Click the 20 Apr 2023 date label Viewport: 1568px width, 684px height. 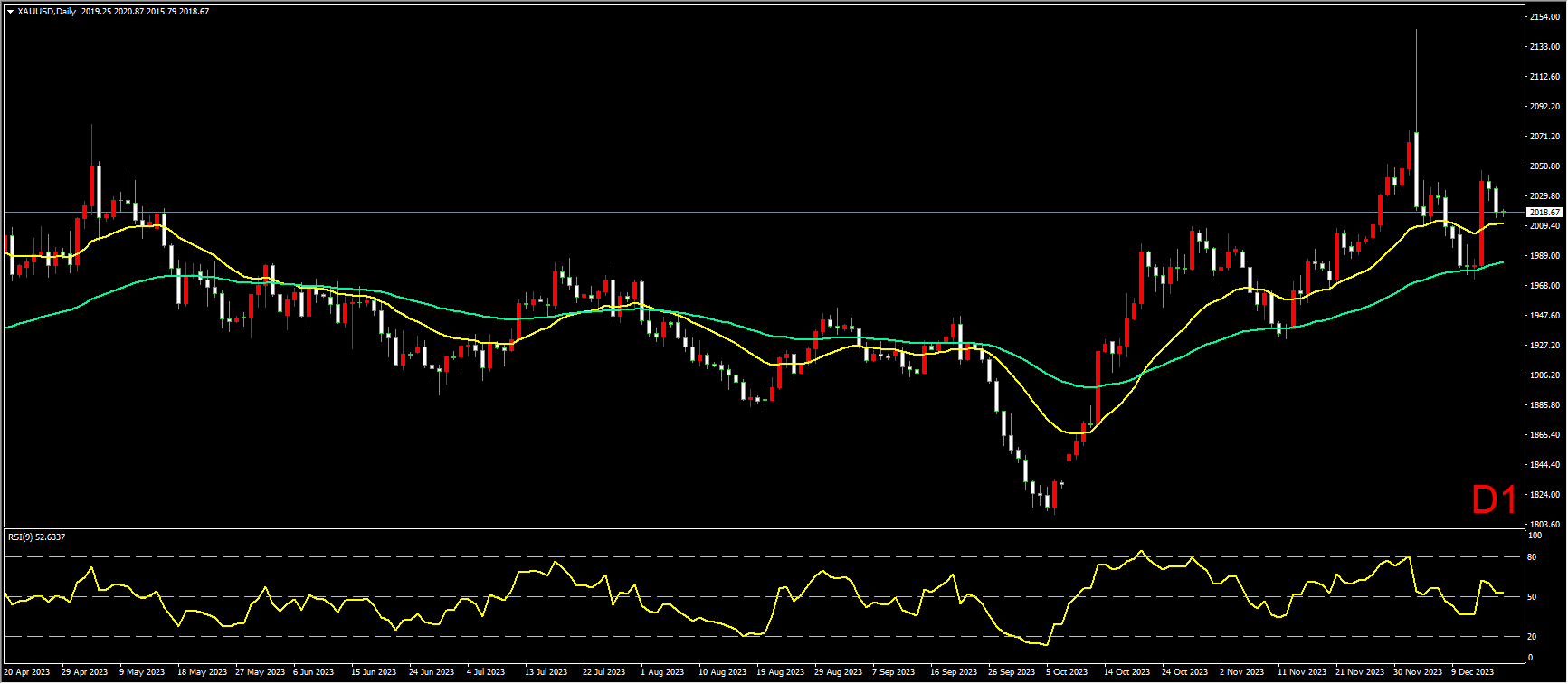(27, 673)
